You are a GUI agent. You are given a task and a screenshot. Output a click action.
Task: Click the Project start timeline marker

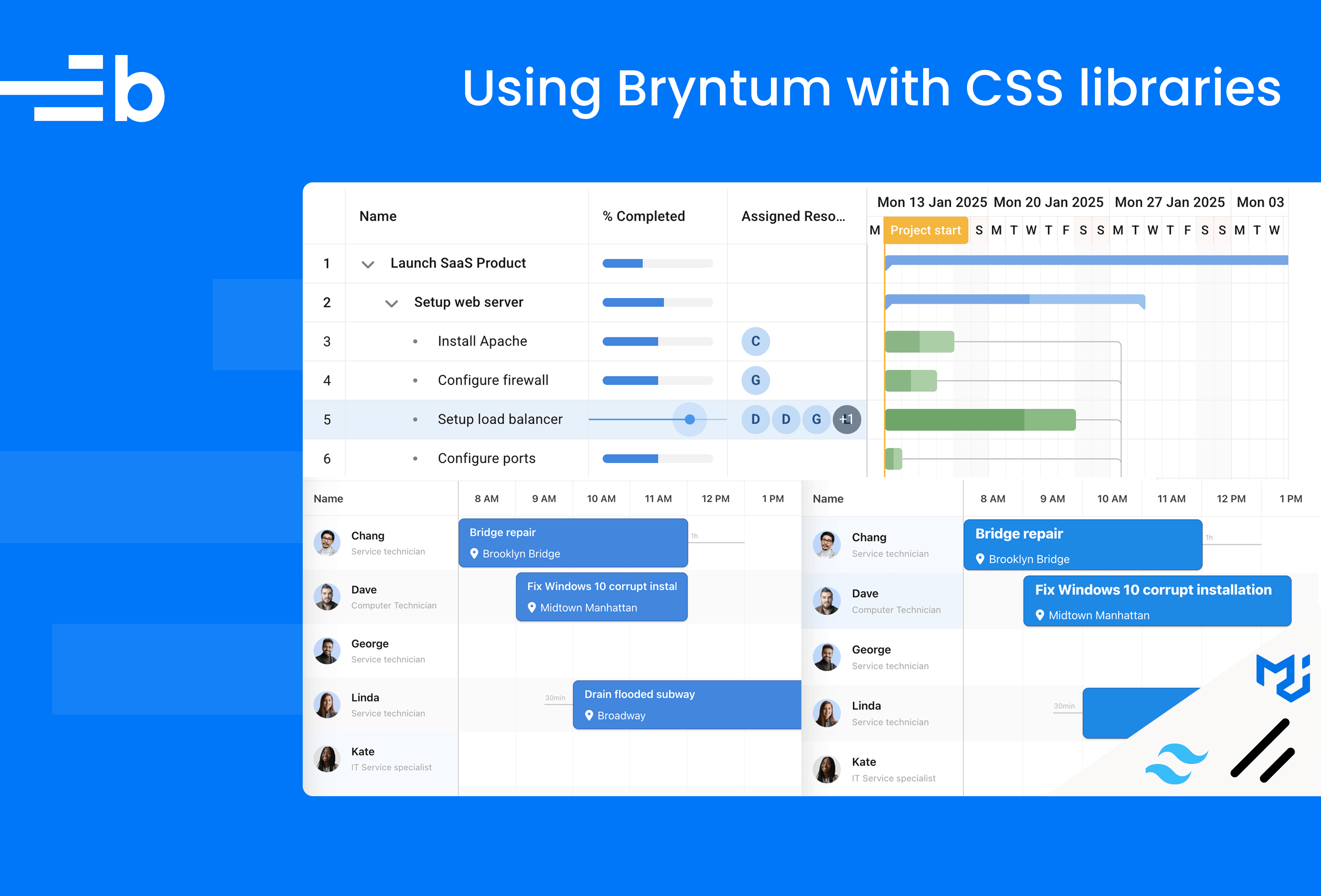pos(925,230)
